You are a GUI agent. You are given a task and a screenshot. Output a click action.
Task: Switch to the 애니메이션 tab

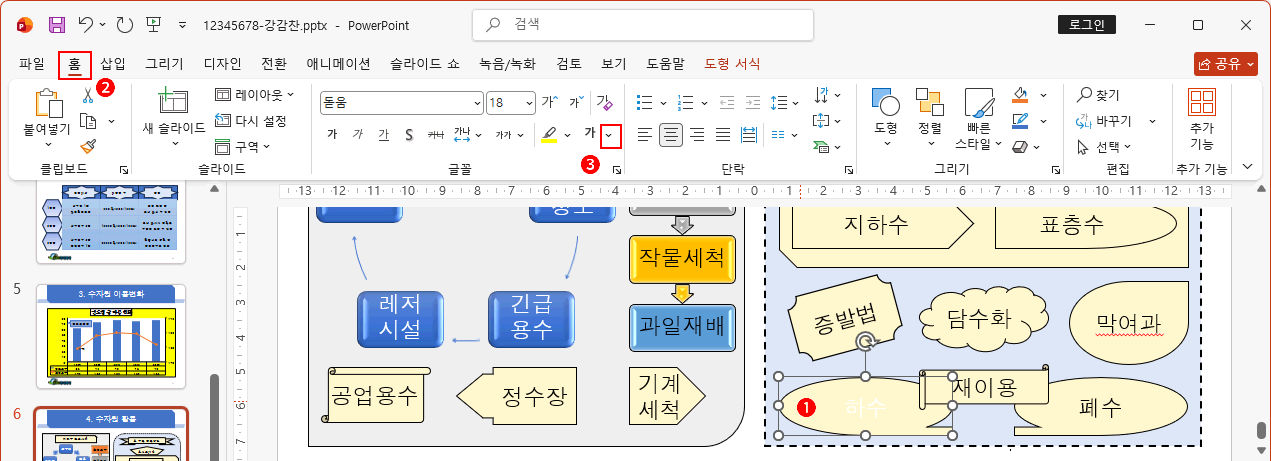(338, 64)
